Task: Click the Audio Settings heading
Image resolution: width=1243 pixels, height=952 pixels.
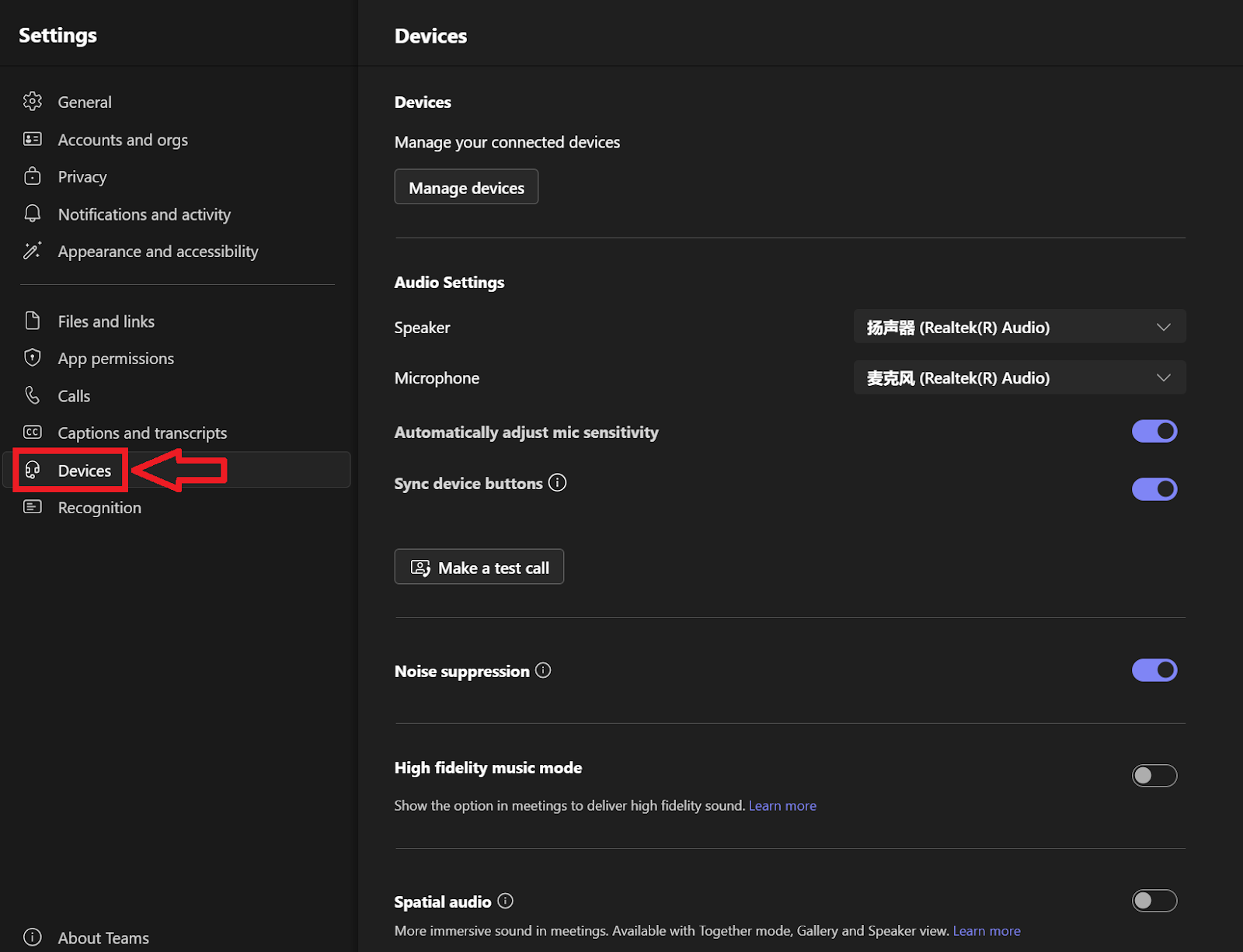Action: pyautogui.click(x=449, y=283)
